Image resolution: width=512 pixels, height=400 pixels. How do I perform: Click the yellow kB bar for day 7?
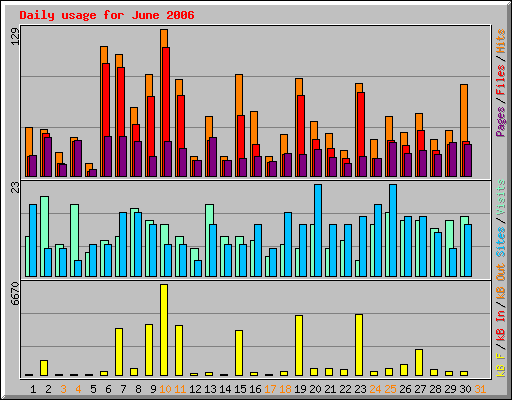[119, 352]
